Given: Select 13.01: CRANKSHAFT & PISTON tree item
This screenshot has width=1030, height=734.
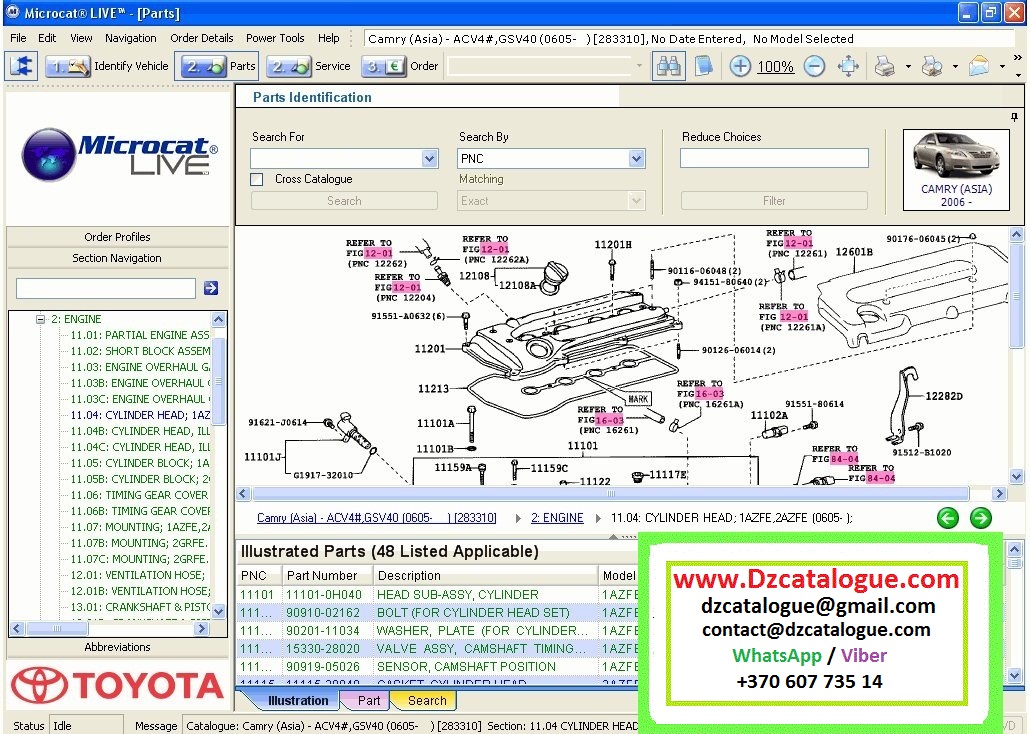Looking at the screenshot, I should coord(140,607).
